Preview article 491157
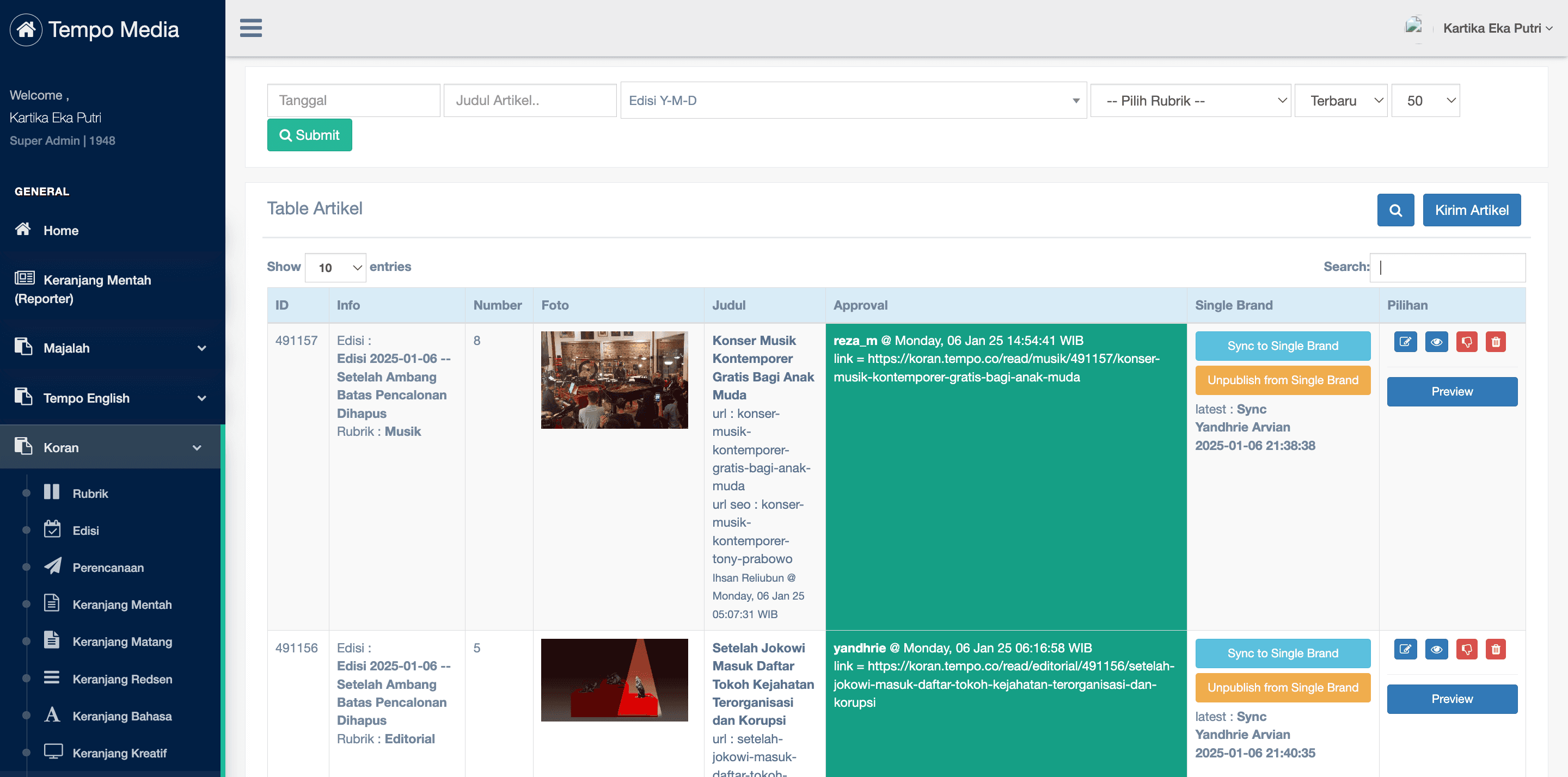 [1453, 392]
